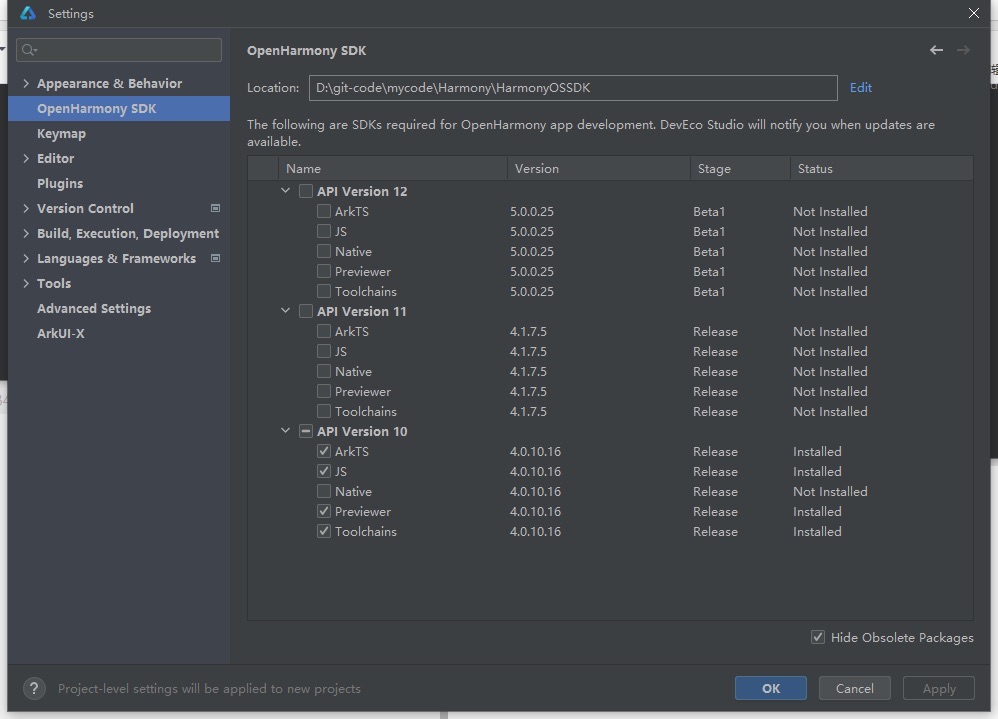Click Beta1 stage in ArkTS 5.0.0.25 row

pyautogui.click(x=709, y=211)
